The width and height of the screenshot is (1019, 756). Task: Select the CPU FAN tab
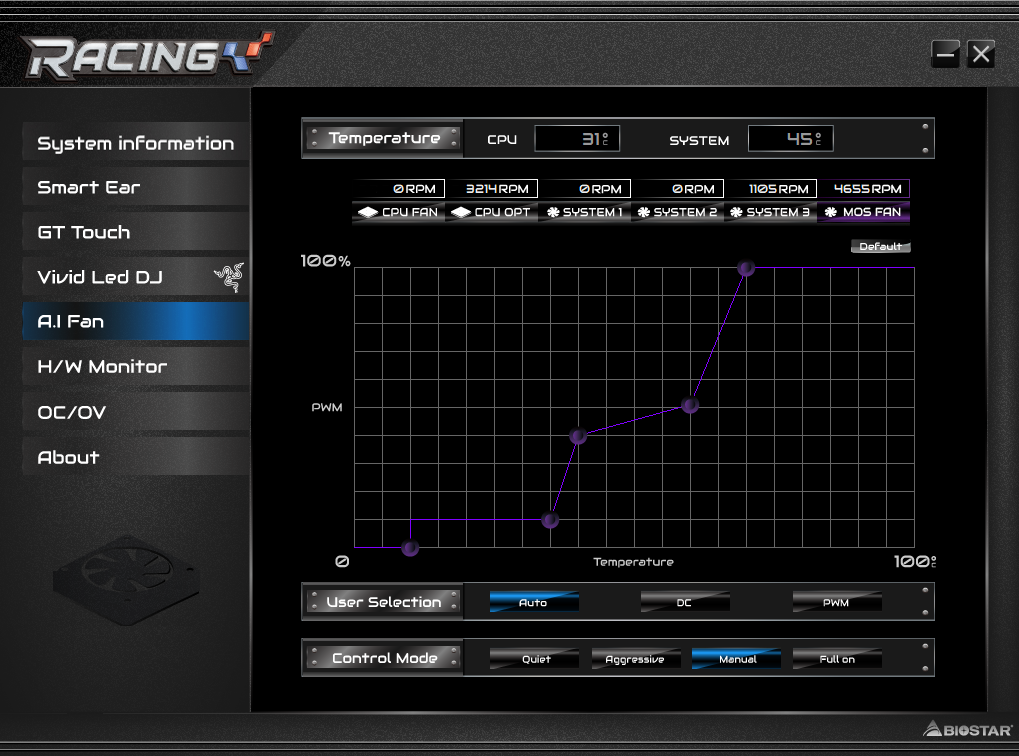click(x=398, y=212)
